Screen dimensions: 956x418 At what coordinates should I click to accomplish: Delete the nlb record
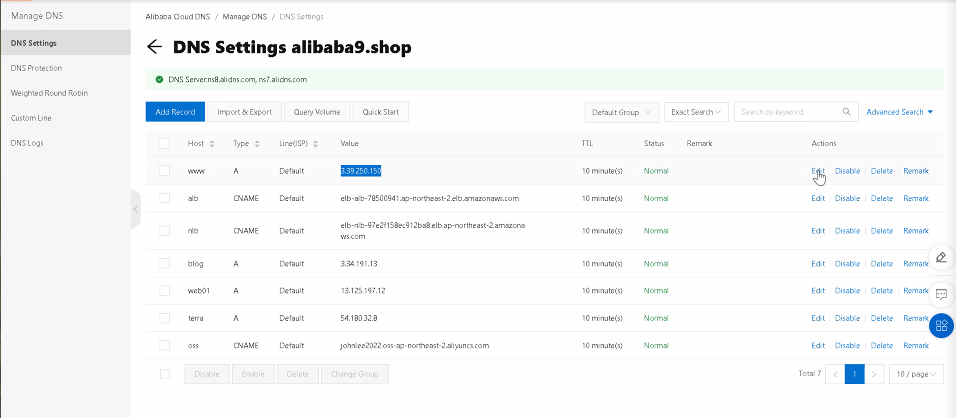click(x=882, y=231)
